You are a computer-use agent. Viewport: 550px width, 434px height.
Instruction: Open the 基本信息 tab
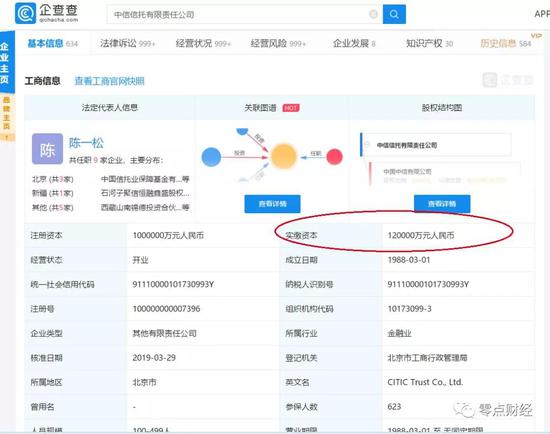pos(53,43)
